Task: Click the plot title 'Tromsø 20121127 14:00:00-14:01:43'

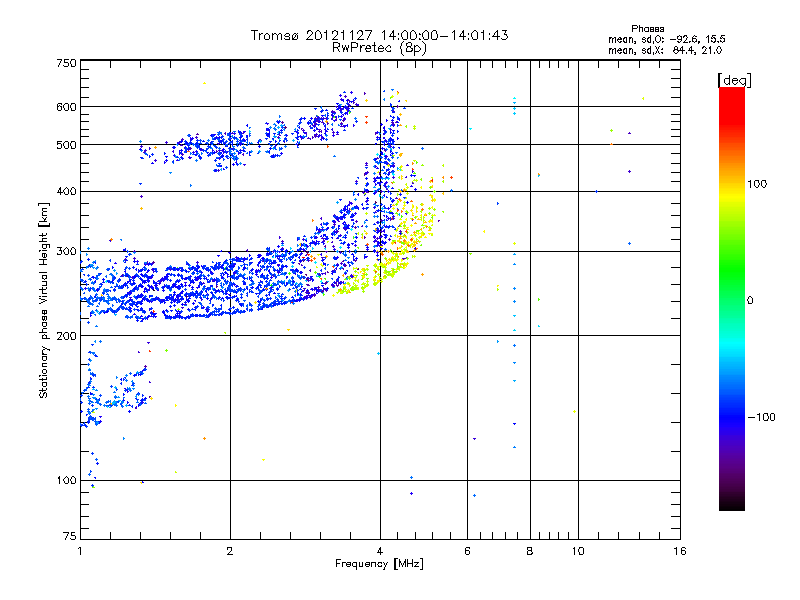Action: [x=380, y=35]
